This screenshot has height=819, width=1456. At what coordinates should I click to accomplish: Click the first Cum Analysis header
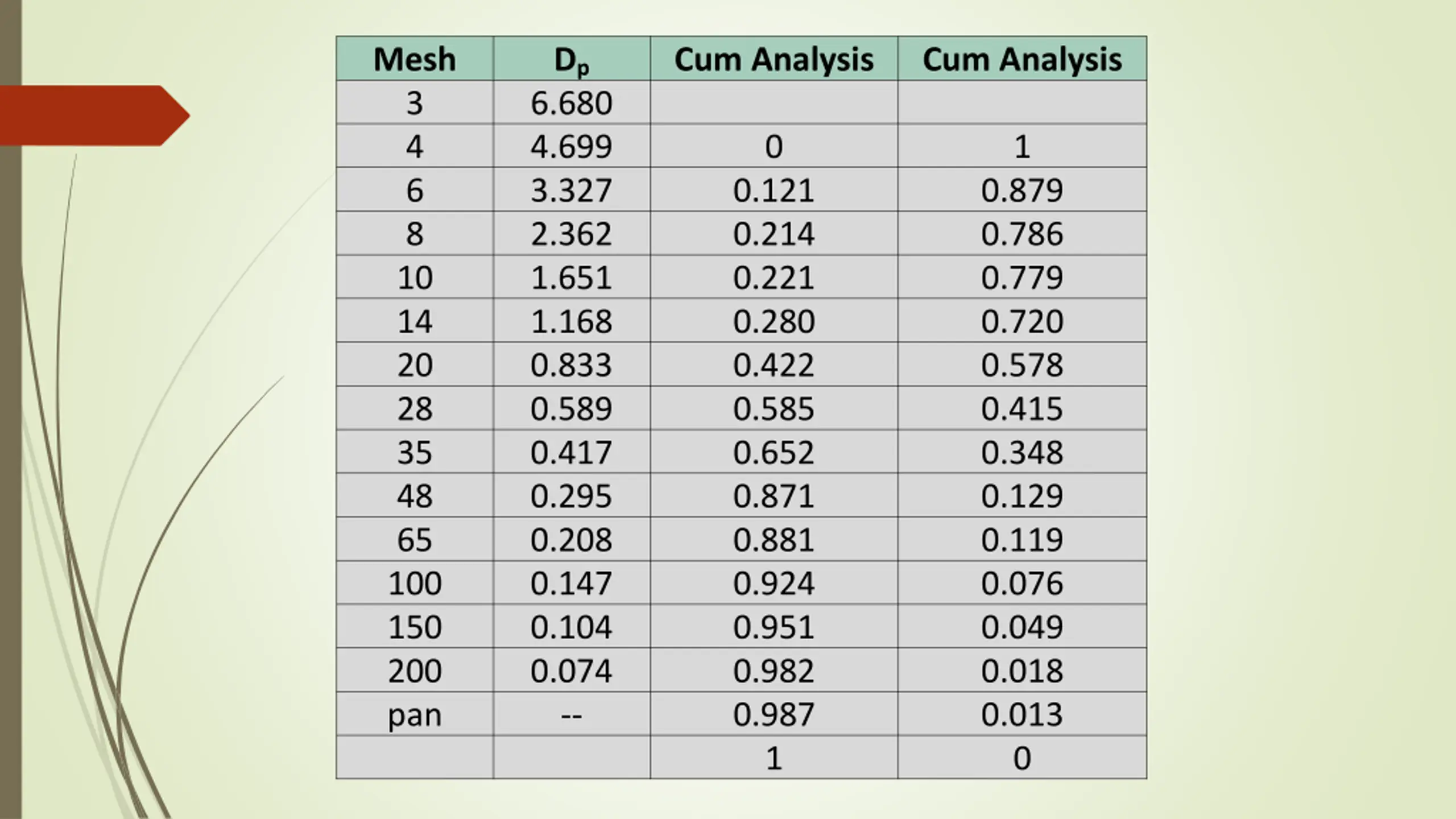[774, 59]
